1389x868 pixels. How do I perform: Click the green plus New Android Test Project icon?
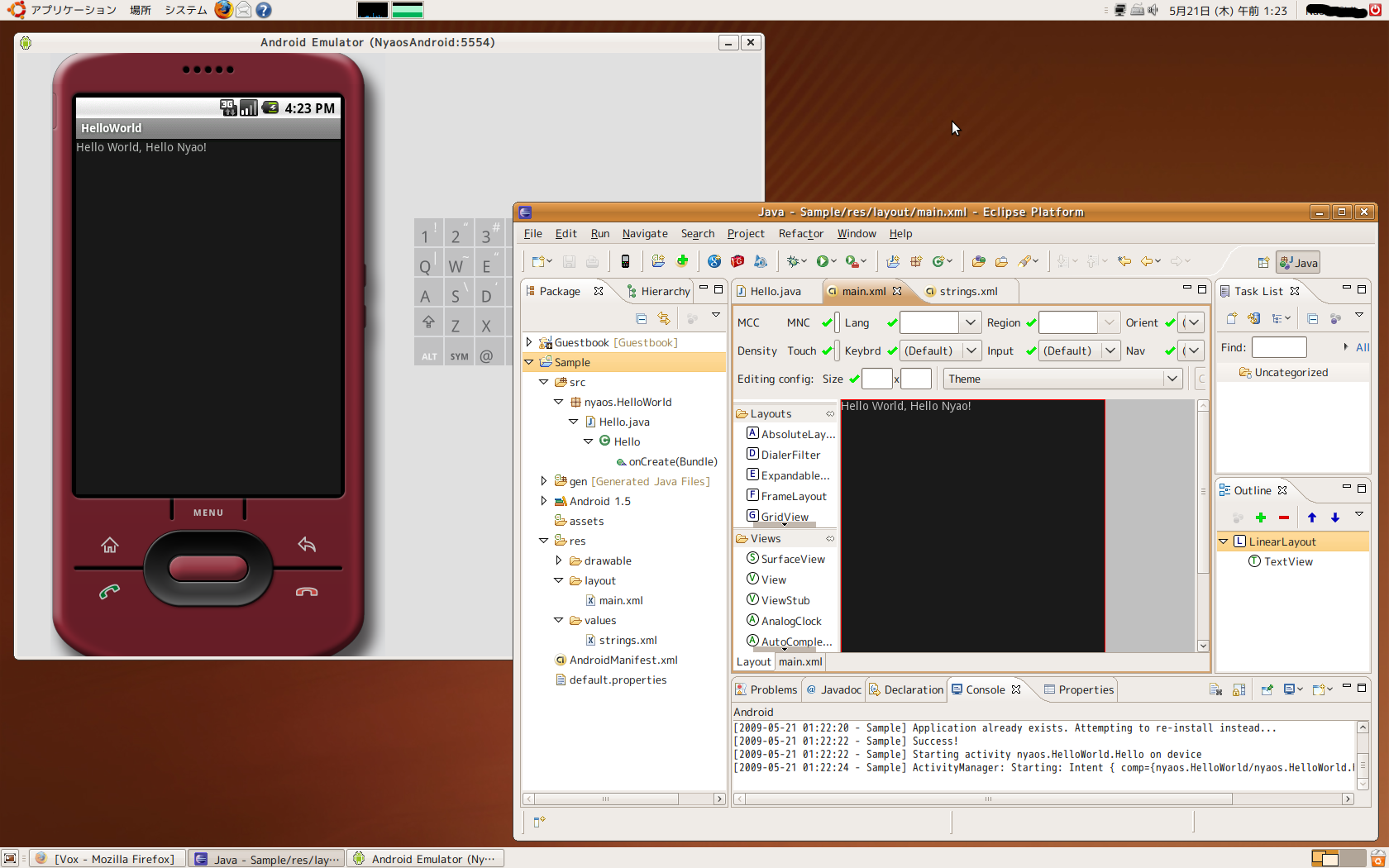click(682, 261)
